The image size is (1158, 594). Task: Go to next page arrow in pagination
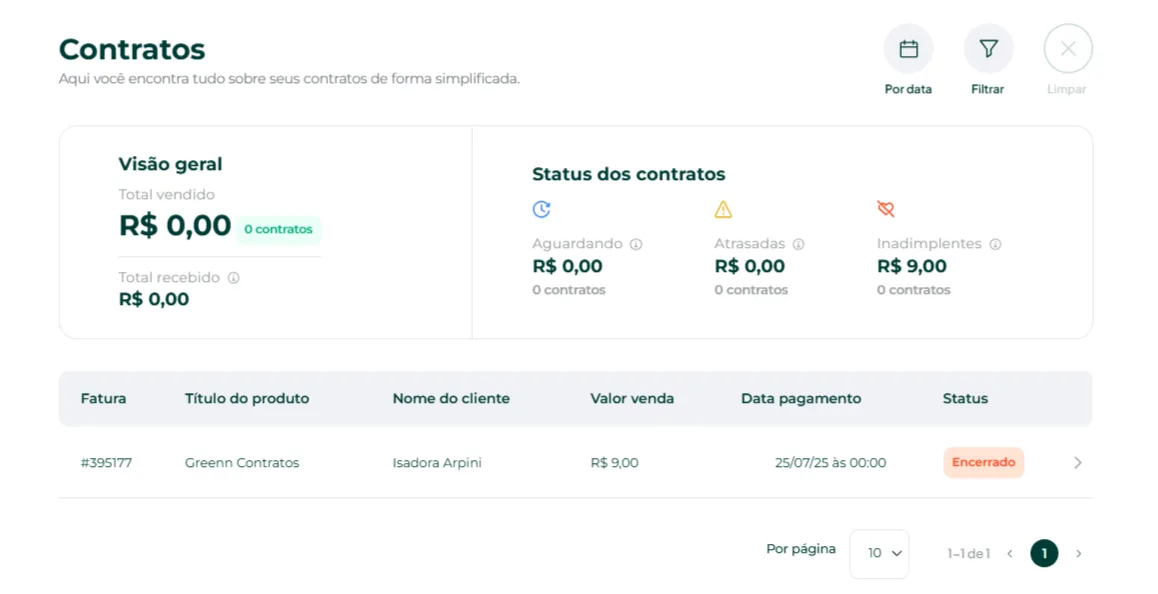[1079, 553]
